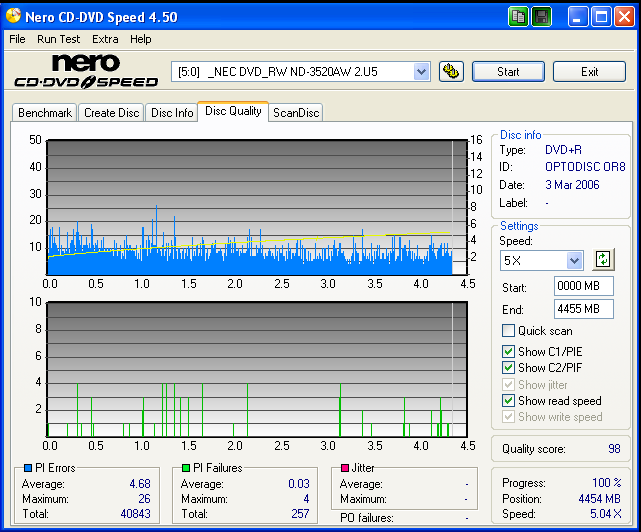This screenshot has width=641, height=532.
Task: Click the blue PI Errors legend square
Action: [28, 468]
